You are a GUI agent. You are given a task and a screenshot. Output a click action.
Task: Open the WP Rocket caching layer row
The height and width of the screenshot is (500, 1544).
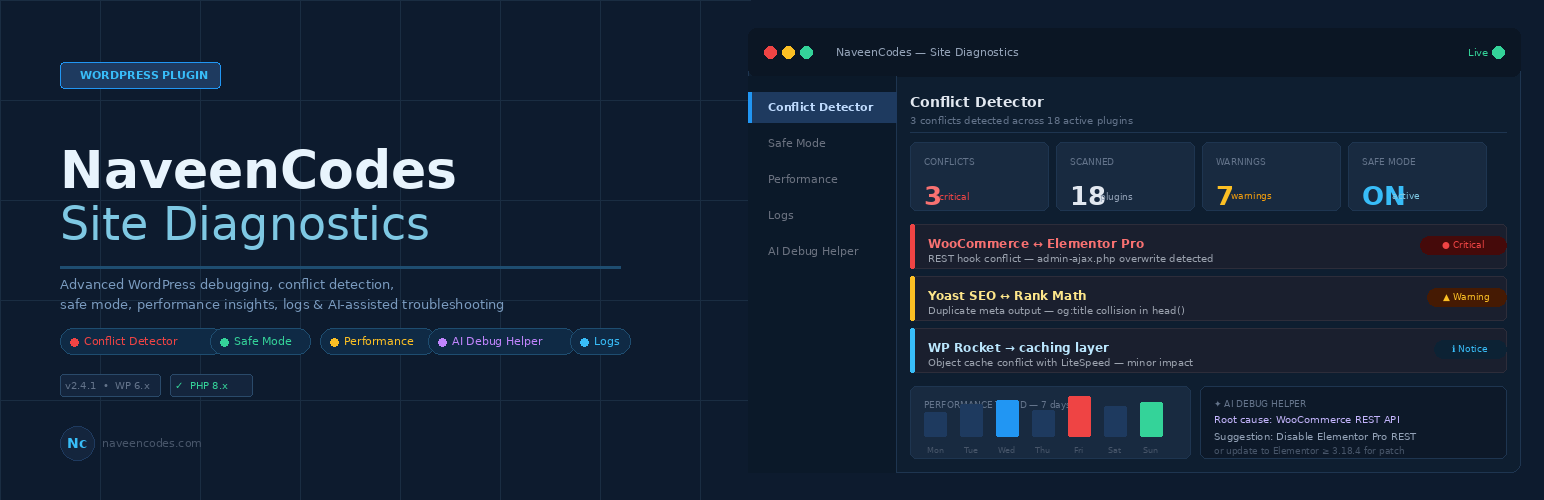[x=1208, y=350]
